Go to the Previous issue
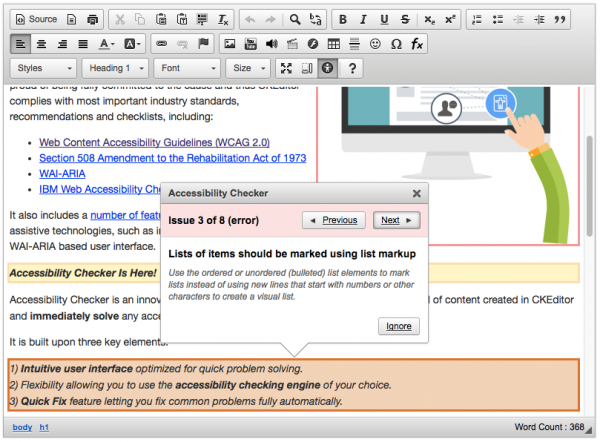 coord(334,220)
